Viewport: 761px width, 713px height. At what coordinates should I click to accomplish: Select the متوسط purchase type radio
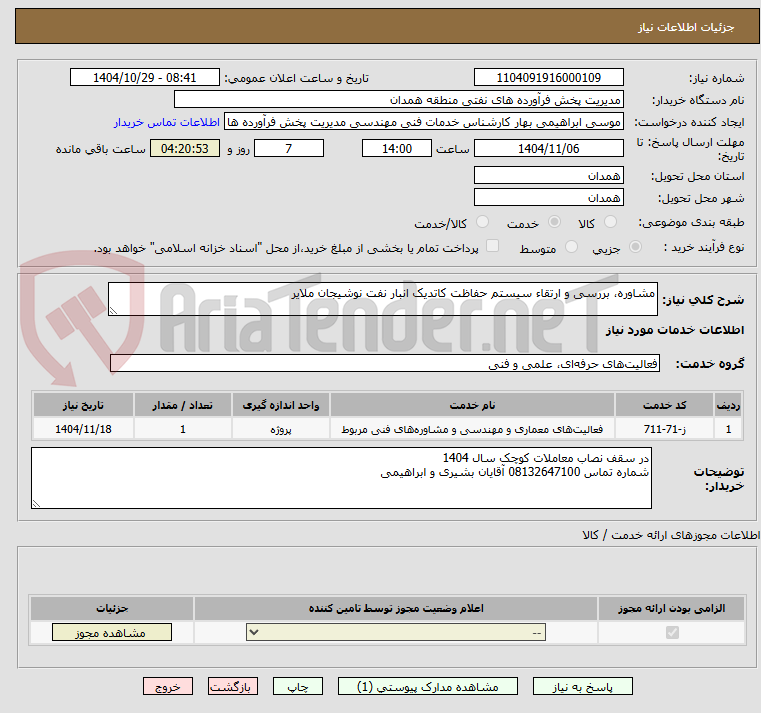click(572, 247)
